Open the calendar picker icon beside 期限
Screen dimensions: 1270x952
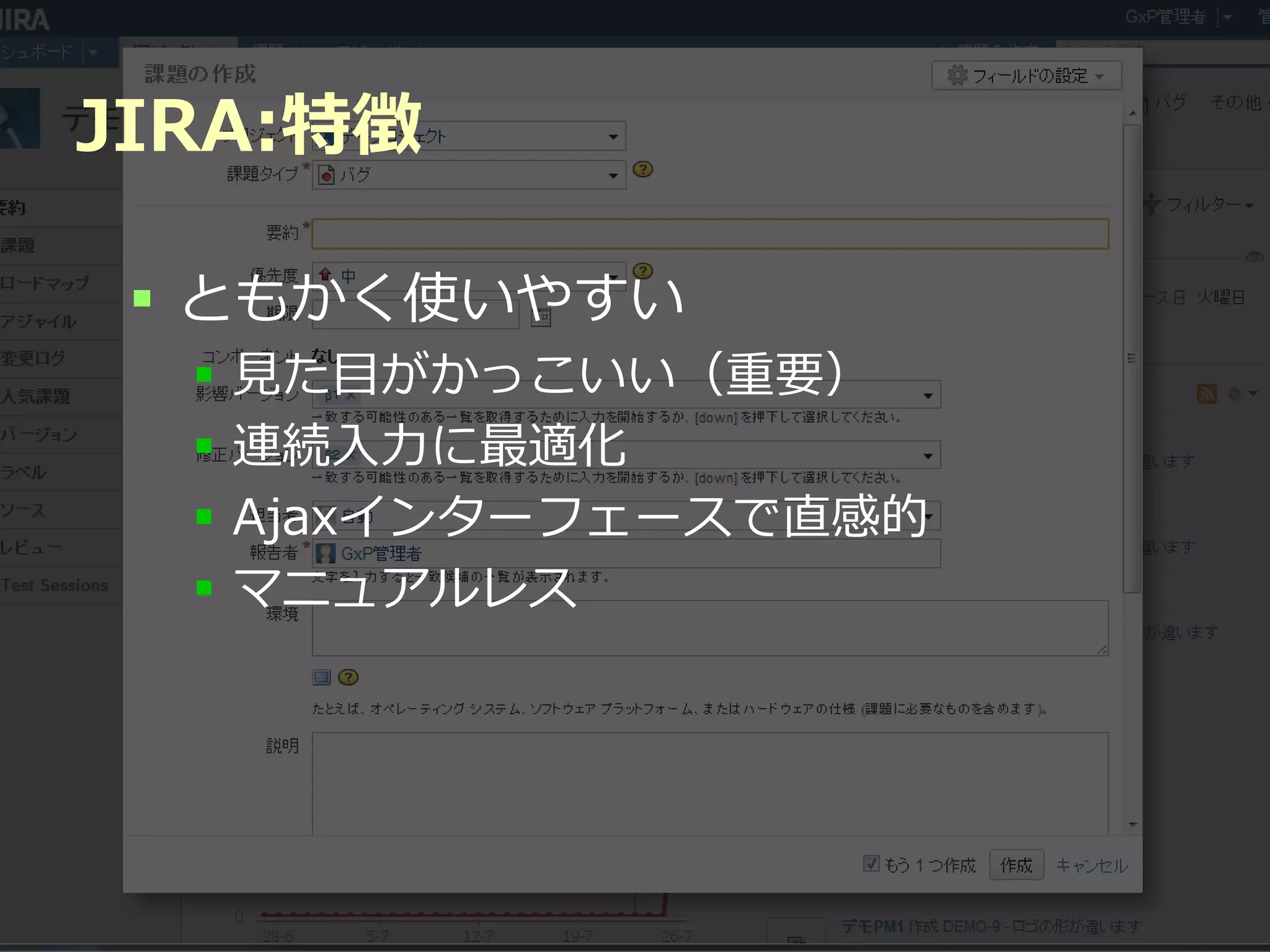click(x=541, y=316)
